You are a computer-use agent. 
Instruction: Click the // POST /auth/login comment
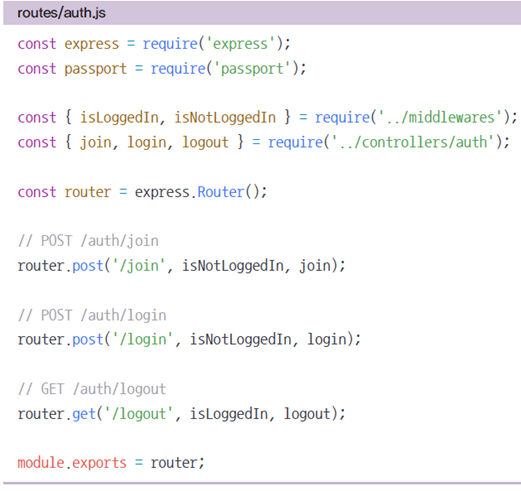(92, 315)
